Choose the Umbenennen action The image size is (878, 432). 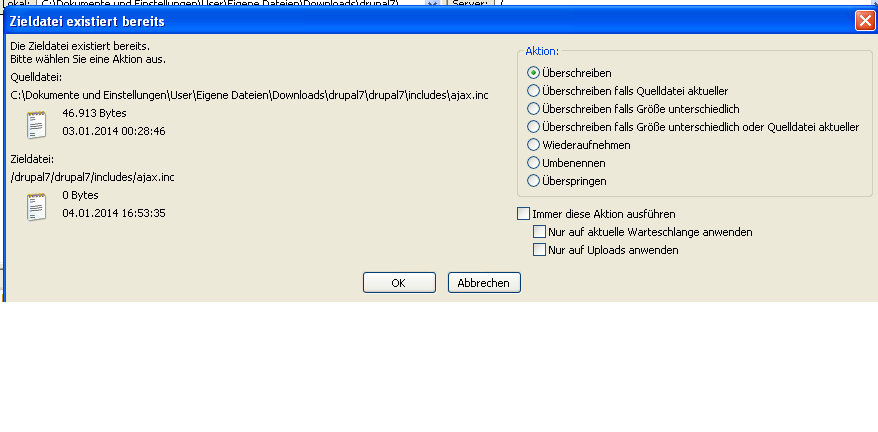click(x=533, y=163)
